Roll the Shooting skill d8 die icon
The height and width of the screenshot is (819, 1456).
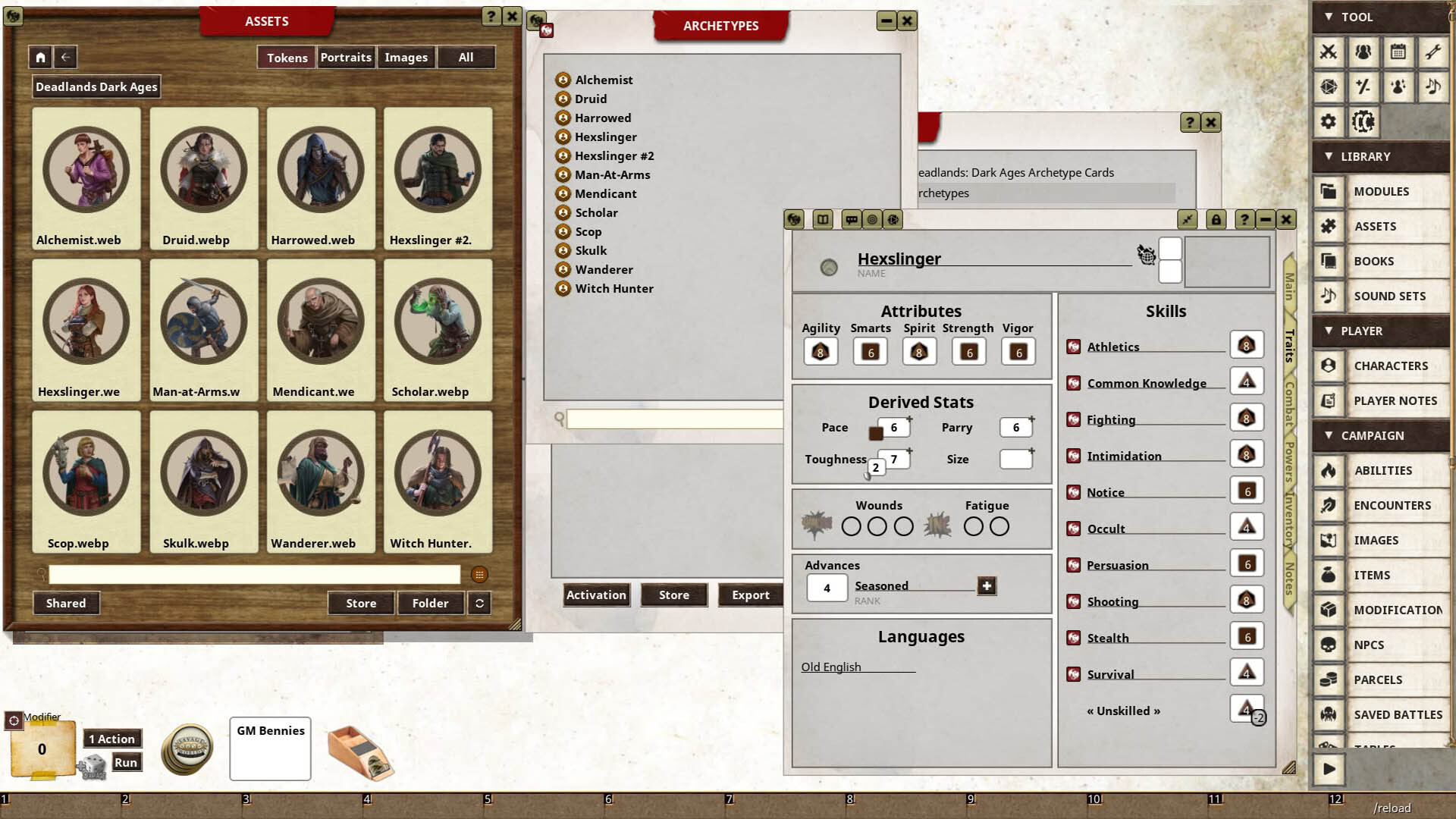1247,599
